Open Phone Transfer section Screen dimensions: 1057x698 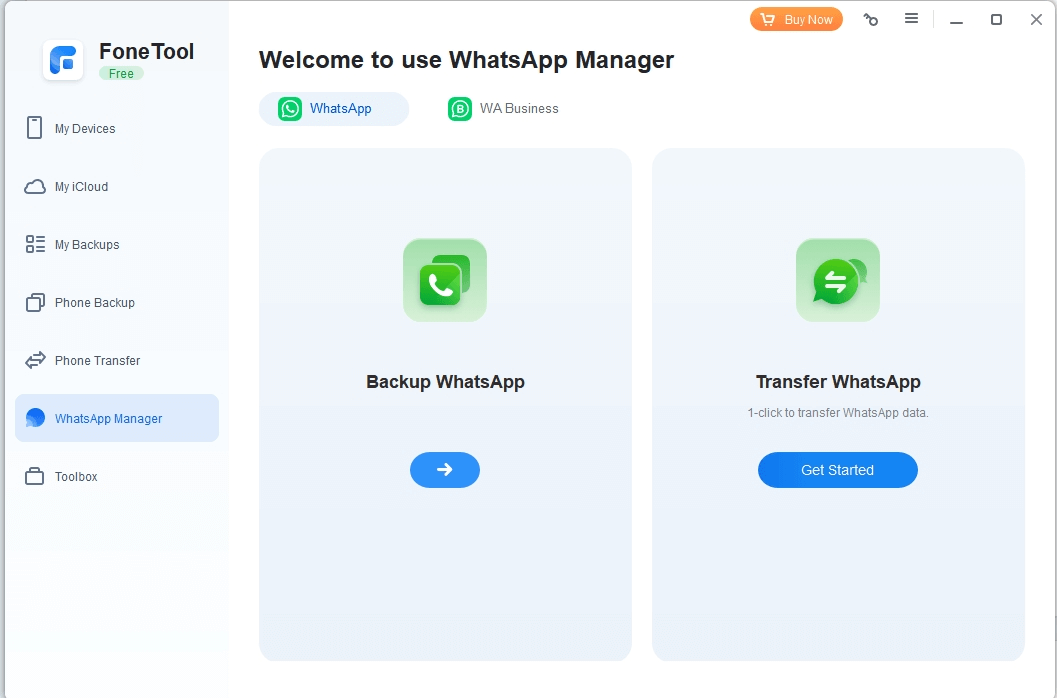(x=97, y=361)
